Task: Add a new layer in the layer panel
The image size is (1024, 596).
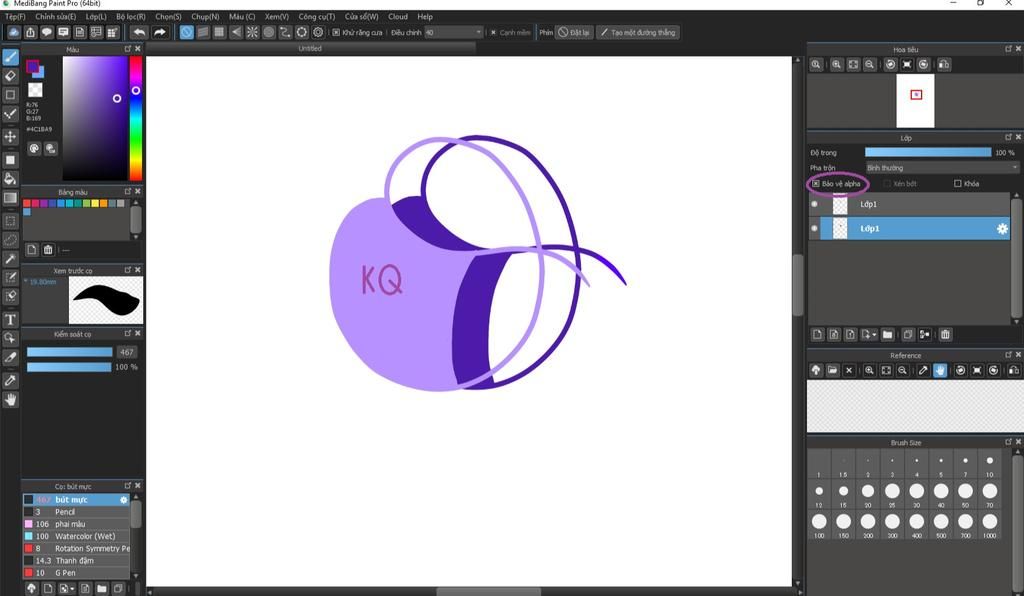Action: 817,335
